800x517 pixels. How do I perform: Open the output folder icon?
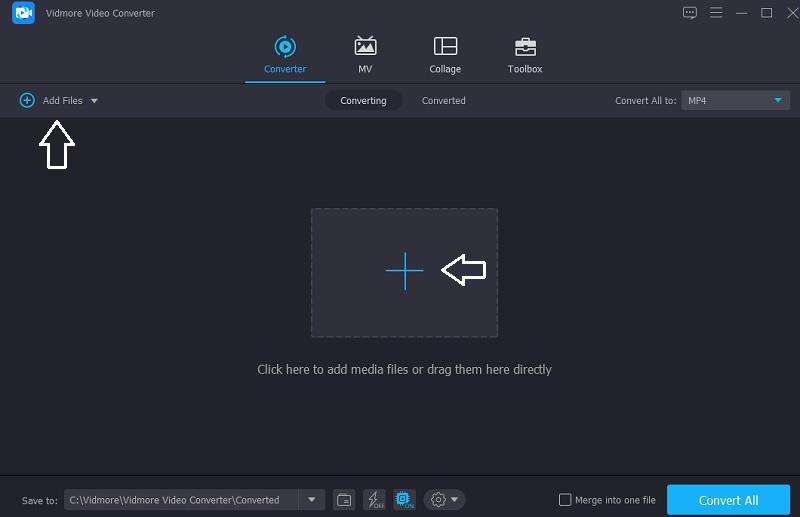pos(344,500)
